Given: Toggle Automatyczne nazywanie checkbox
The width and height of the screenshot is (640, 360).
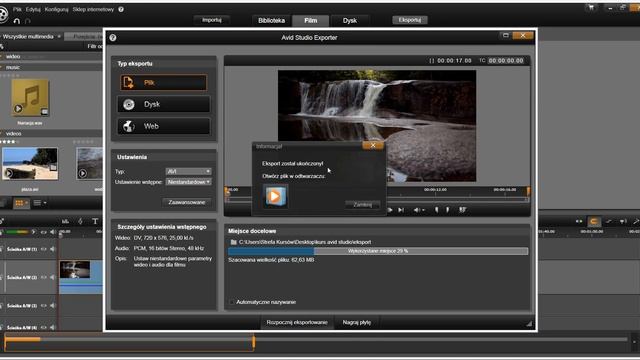Looking at the screenshot, I should tap(232, 302).
